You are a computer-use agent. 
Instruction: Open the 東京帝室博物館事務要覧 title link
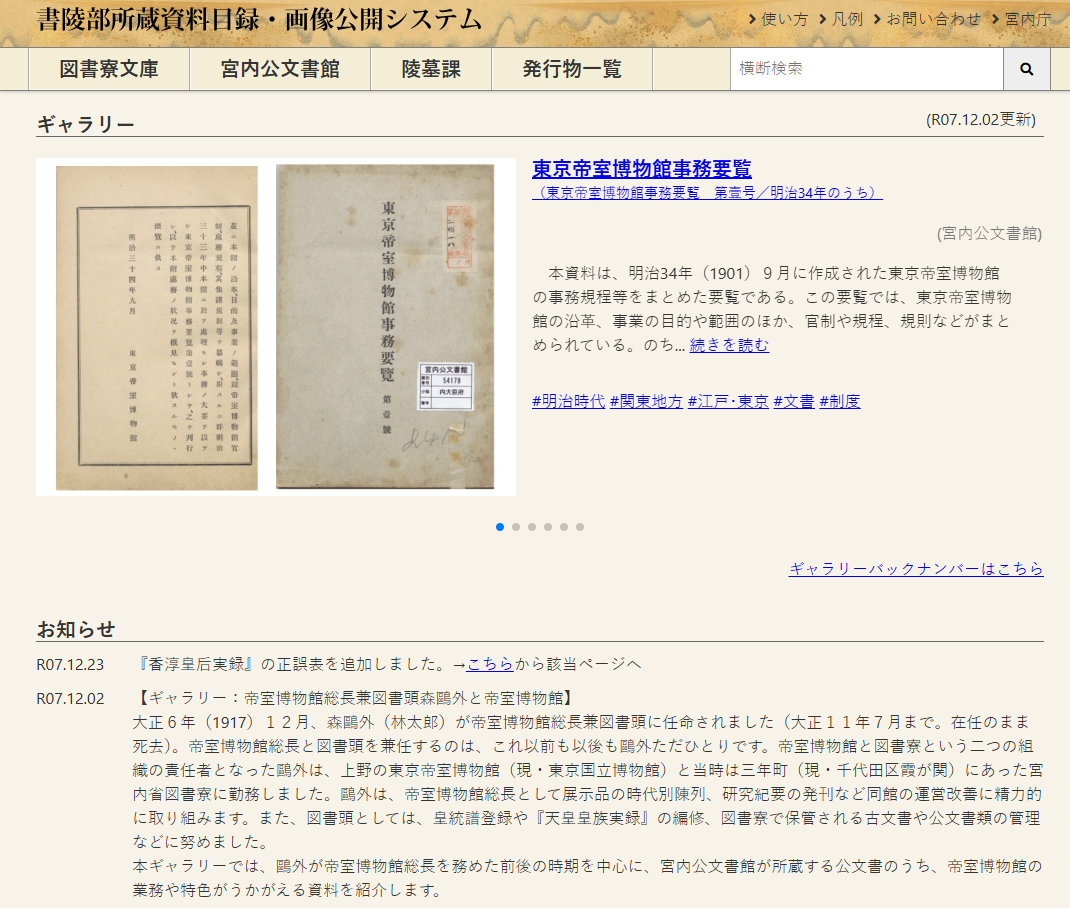[x=641, y=169]
